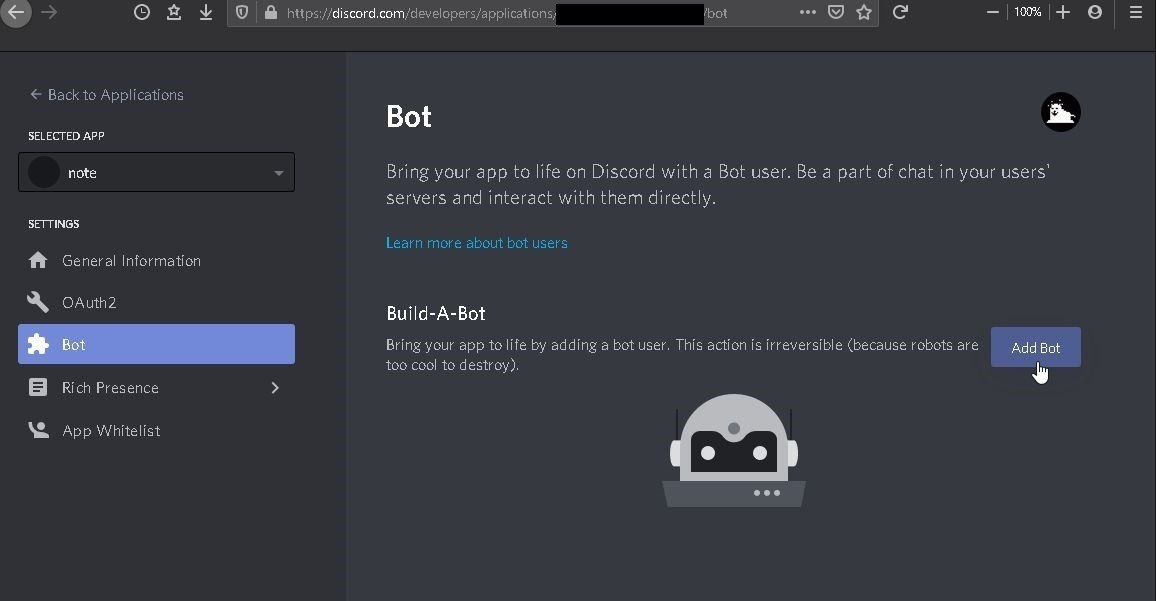Go Back to Applications

point(106,95)
